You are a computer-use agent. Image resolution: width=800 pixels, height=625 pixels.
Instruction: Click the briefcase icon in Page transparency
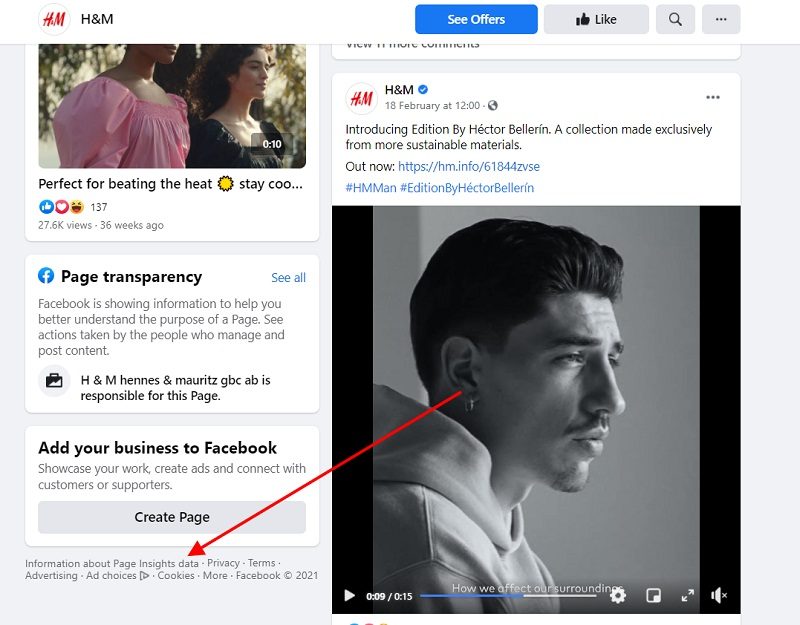click(54, 381)
